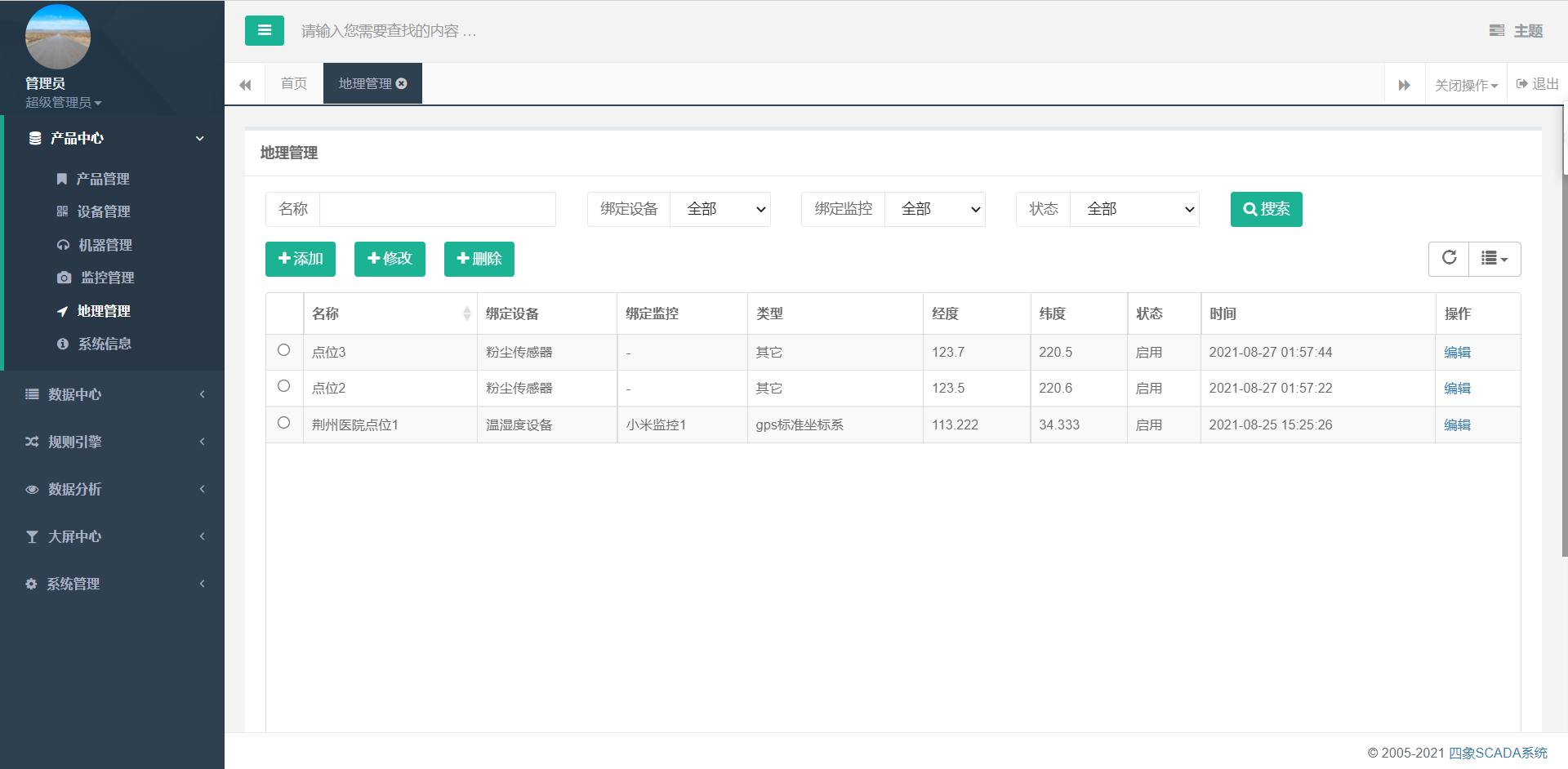Click 编辑 link for 点位3 row
This screenshot has width=1568, height=769.
pos(1457,353)
